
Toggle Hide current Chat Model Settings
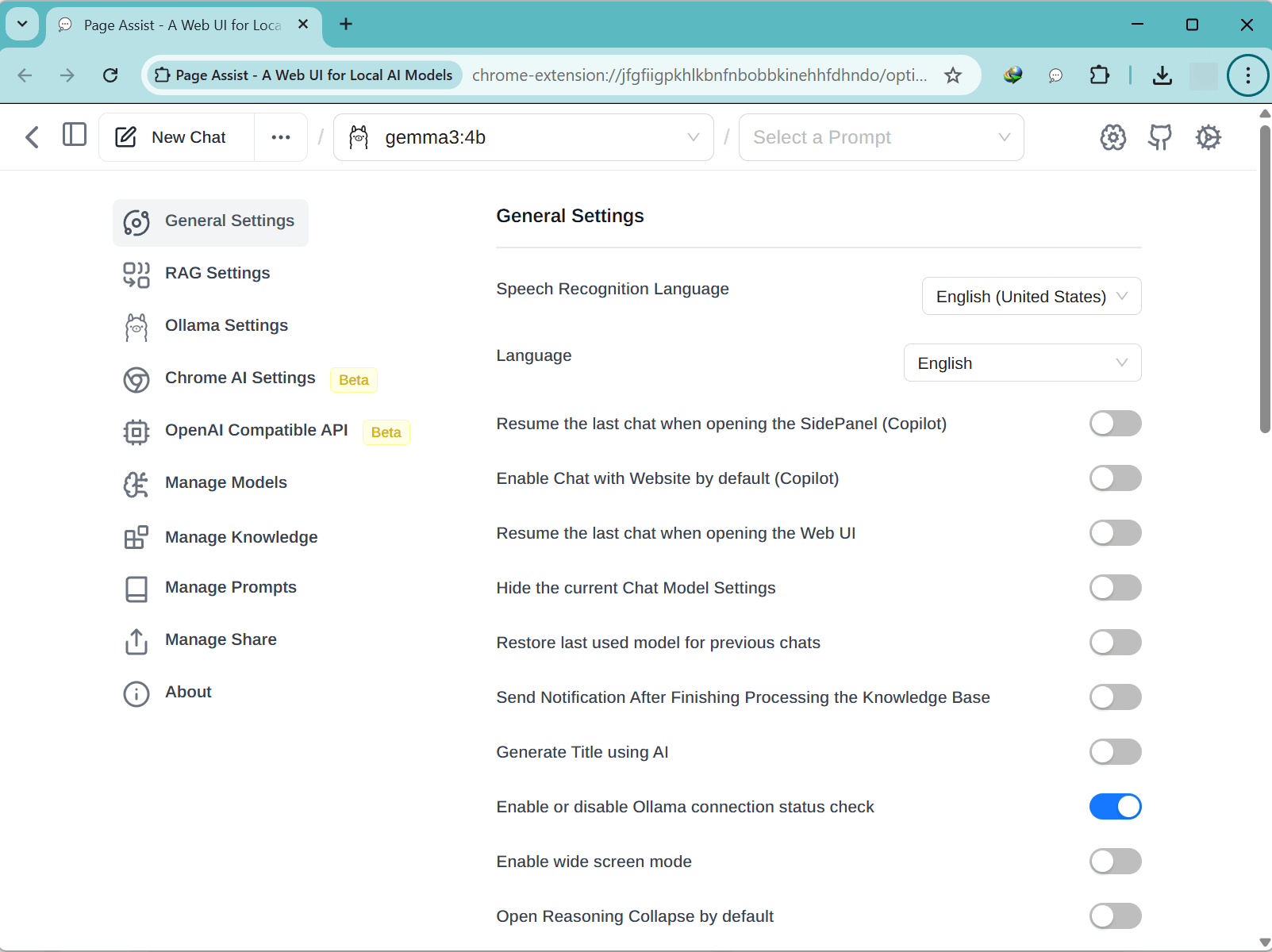coord(1115,588)
